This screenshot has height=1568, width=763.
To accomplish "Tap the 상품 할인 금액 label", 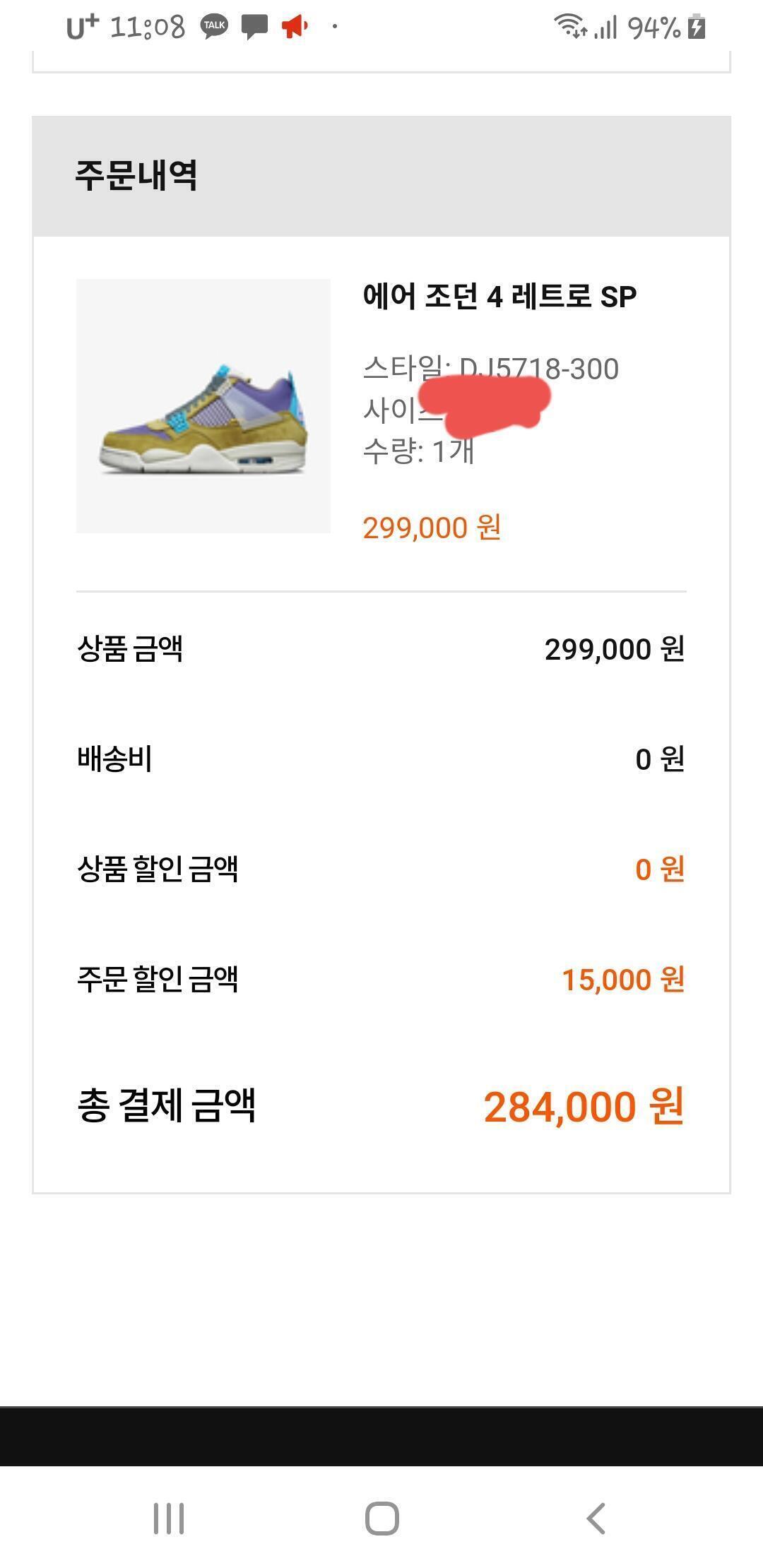I will pyautogui.click(x=158, y=869).
